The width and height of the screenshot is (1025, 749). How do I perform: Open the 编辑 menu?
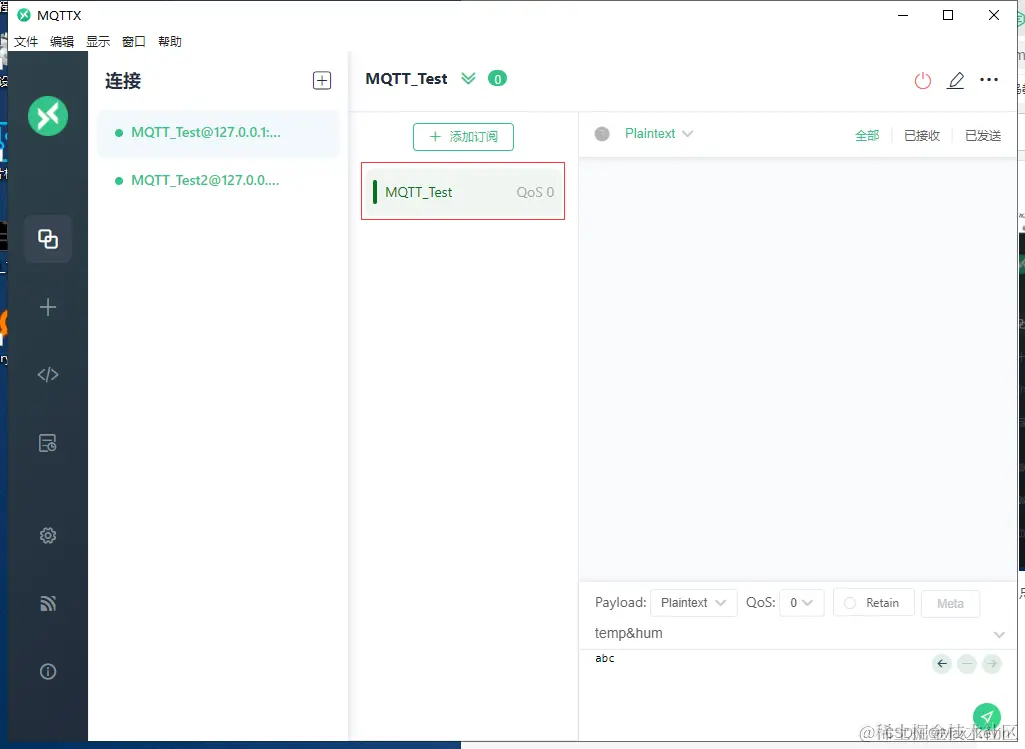[62, 42]
